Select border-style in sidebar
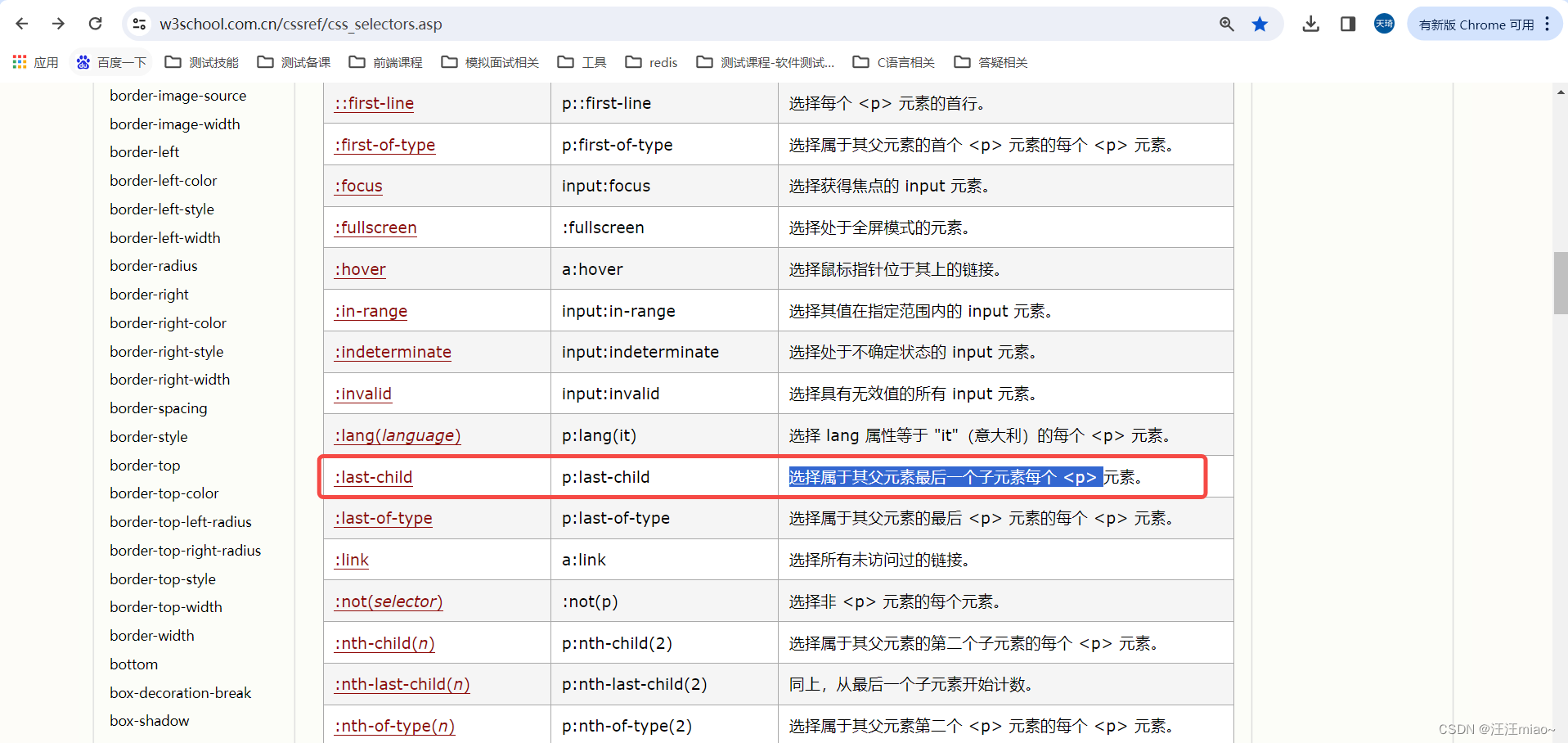 click(149, 437)
